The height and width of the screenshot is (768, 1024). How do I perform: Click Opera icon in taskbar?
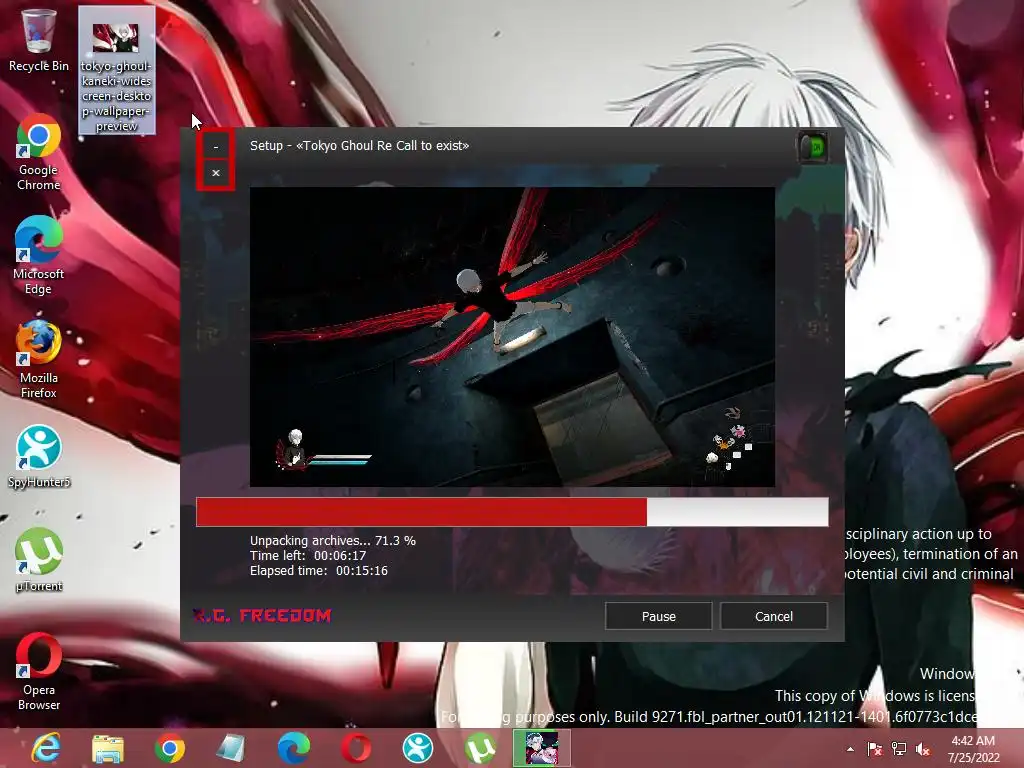coord(355,748)
